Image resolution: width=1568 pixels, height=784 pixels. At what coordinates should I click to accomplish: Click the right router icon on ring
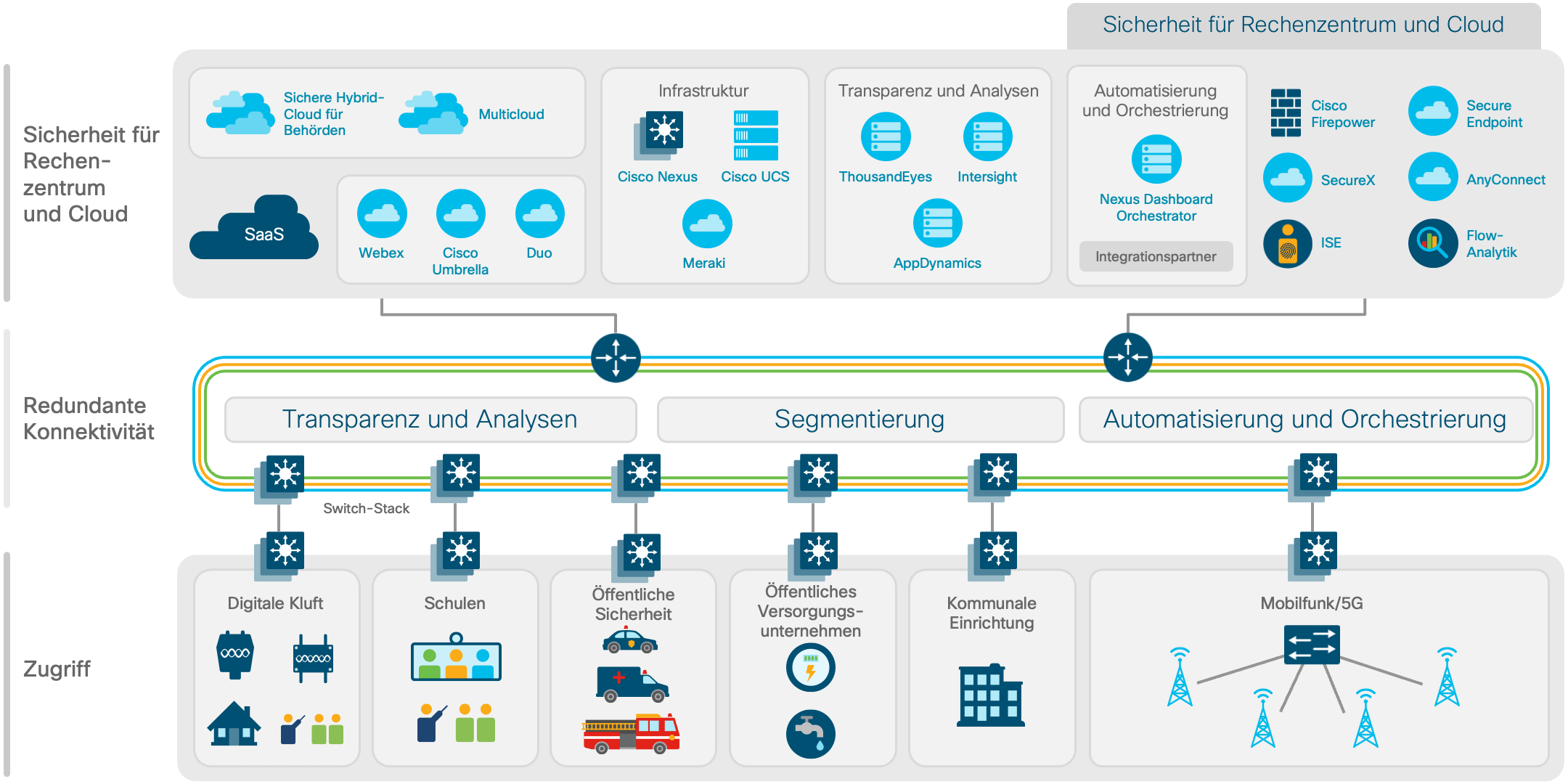(1128, 357)
